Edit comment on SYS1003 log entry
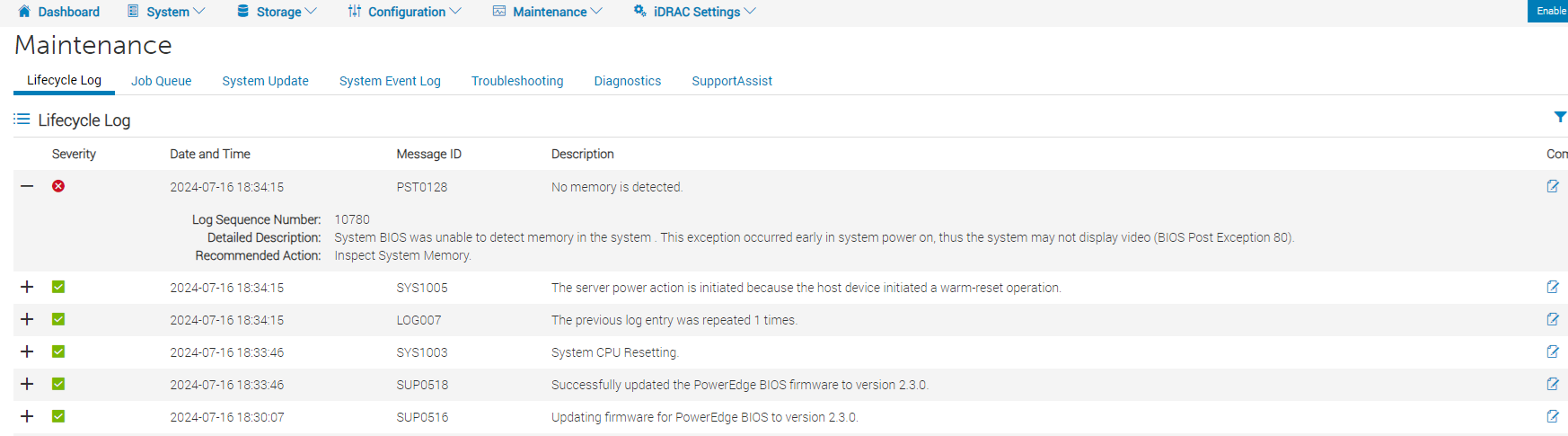The height and width of the screenshot is (436, 1568). tap(1553, 351)
